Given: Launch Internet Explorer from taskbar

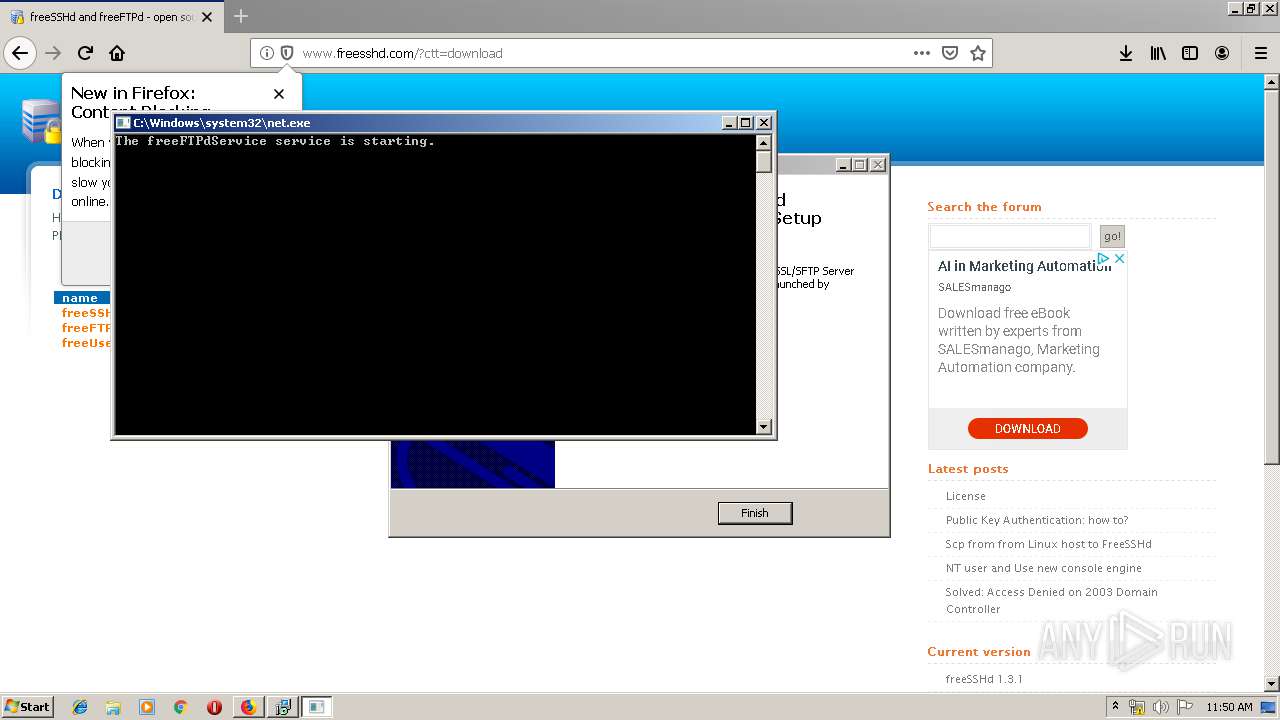Looking at the screenshot, I should (x=80, y=707).
